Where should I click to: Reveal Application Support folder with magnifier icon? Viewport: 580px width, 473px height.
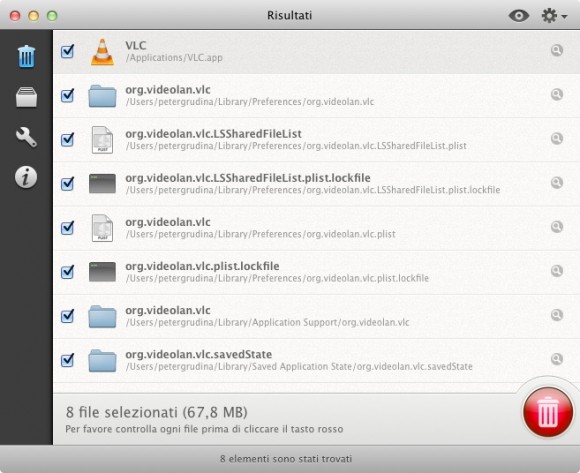pyautogui.click(x=557, y=315)
